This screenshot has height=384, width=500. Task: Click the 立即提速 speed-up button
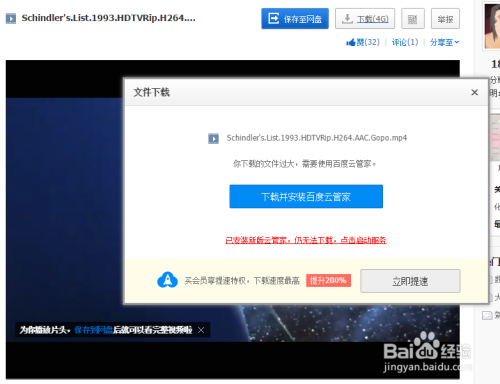point(410,281)
